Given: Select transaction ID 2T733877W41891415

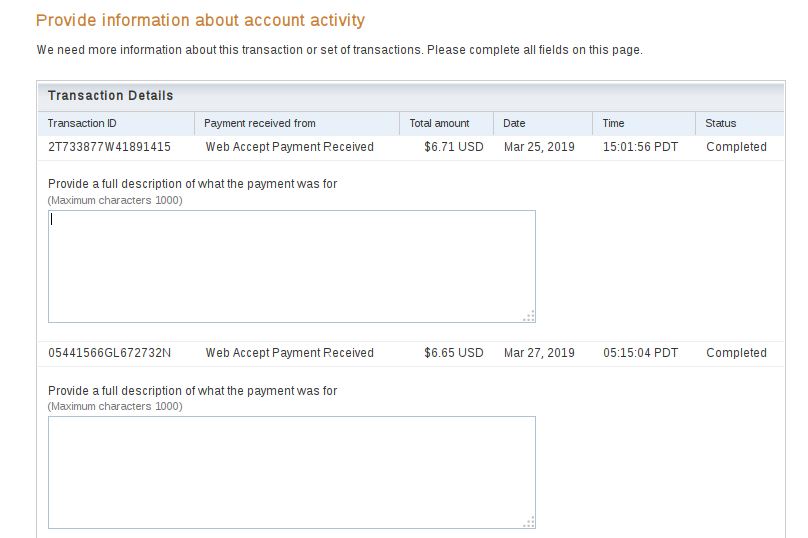Looking at the screenshot, I should [x=109, y=147].
